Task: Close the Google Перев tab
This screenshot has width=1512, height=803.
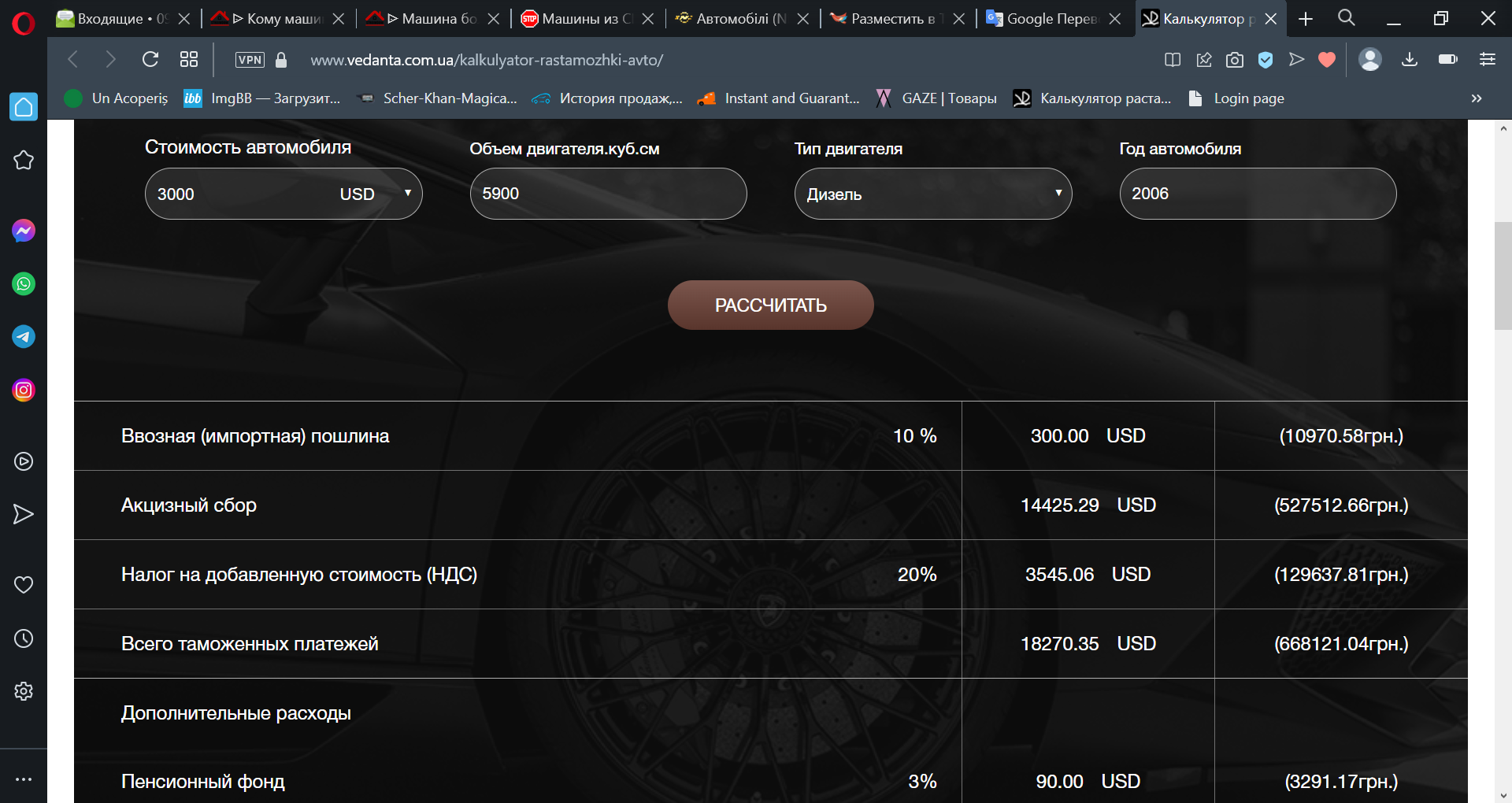Action: tap(1115, 19)
